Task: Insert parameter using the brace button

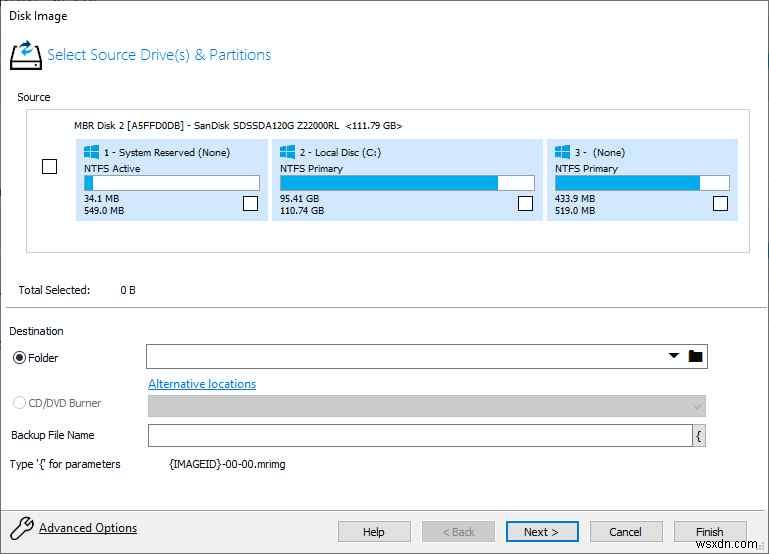Action: [x=699, y=435]
